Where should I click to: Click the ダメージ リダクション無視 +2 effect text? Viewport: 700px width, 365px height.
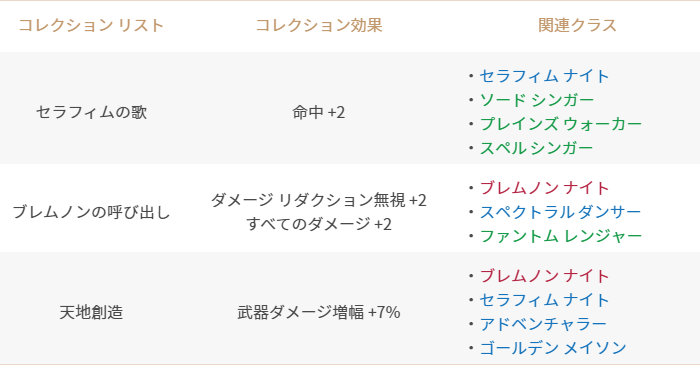[x=319, y=200]
